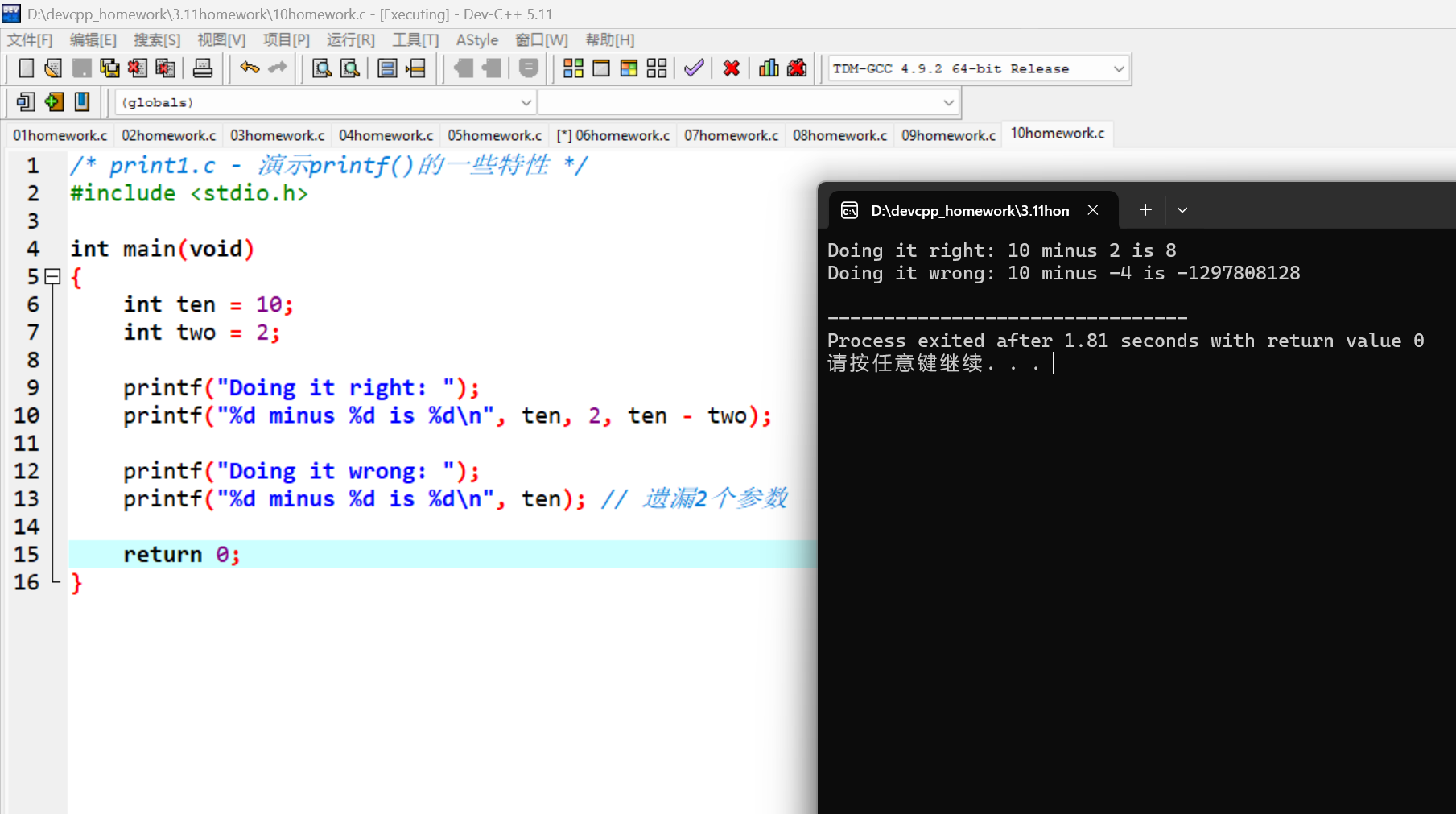Open Replace with second magnifier icon
The image size is (1456, 814).
coord(350,68)
